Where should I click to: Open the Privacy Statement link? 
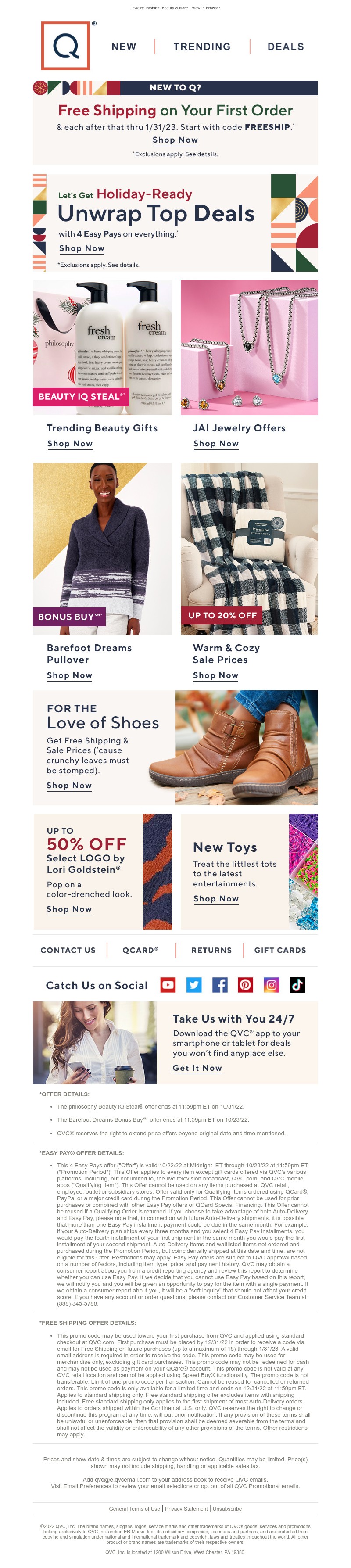pyautogui.click(x=186, y=1508)
